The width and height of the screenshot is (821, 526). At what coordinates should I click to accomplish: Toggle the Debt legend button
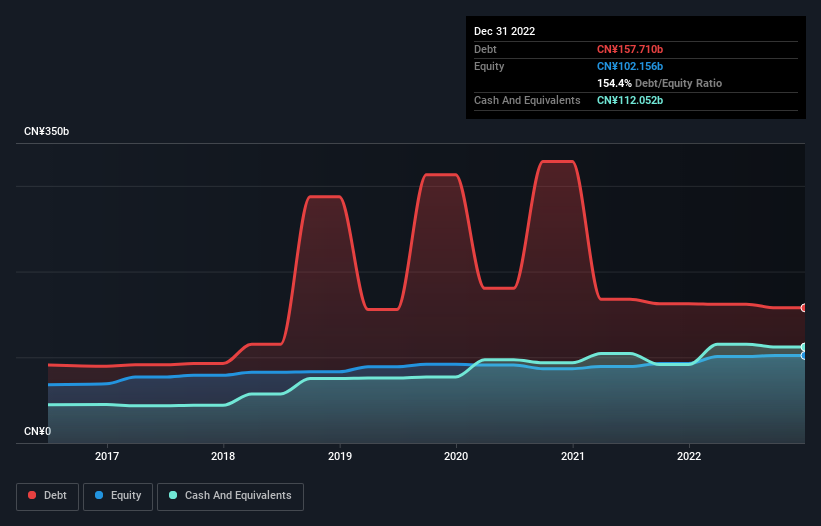pyautogui.click(x=48, y=496)
